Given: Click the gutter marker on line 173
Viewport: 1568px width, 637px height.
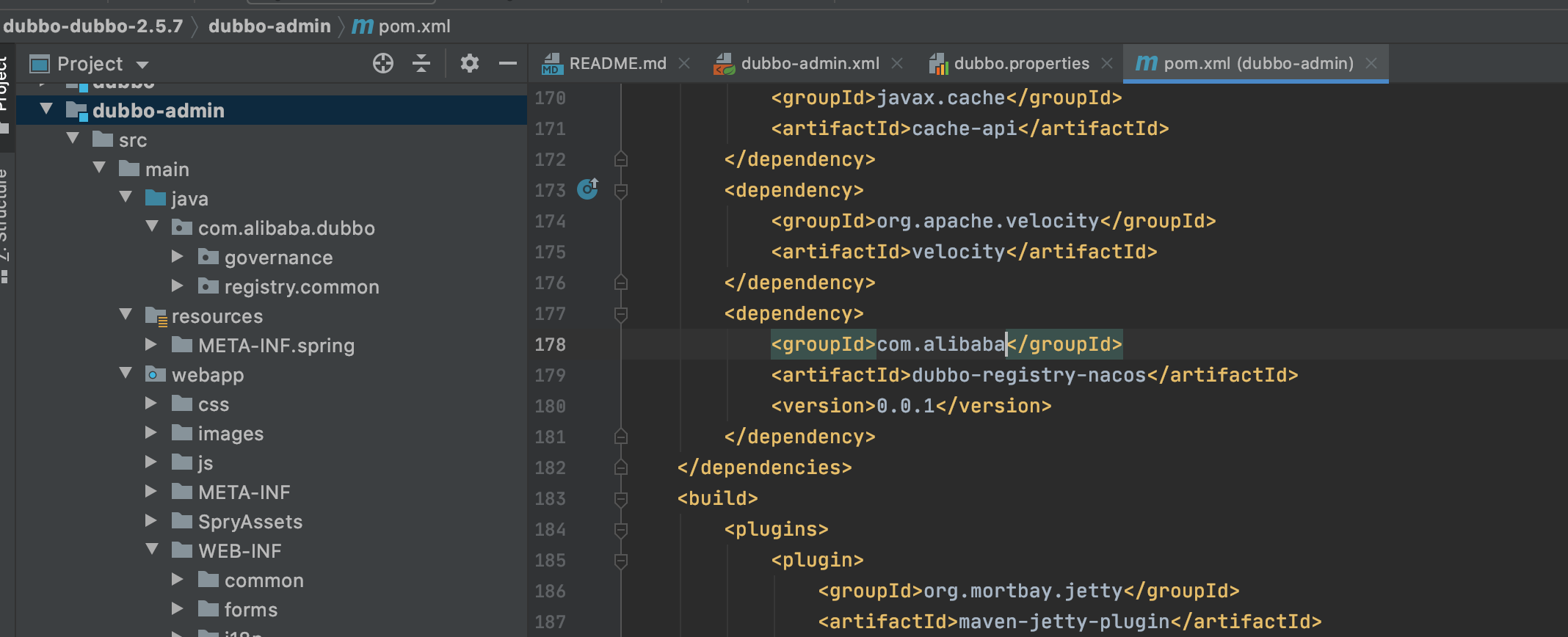Looking at the screenshot, I should pos(588,189).
